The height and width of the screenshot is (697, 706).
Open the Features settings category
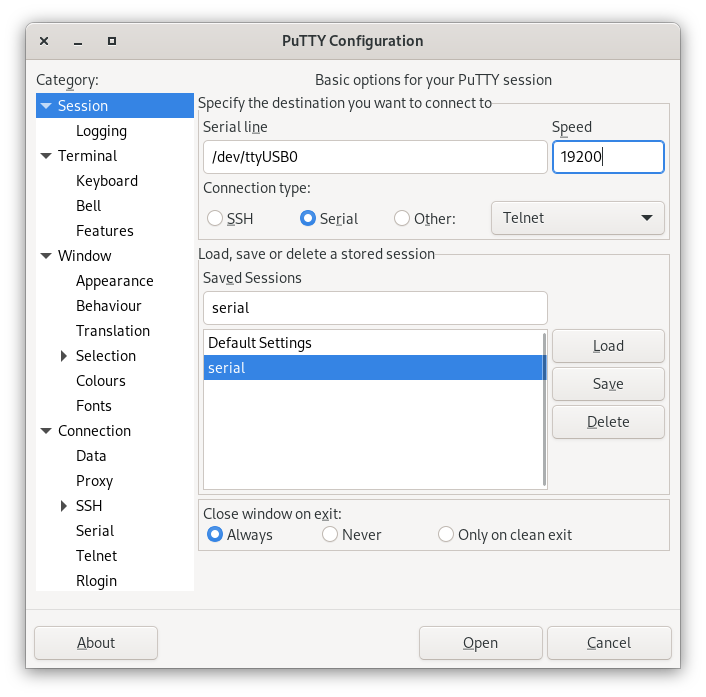click(104, 231)
